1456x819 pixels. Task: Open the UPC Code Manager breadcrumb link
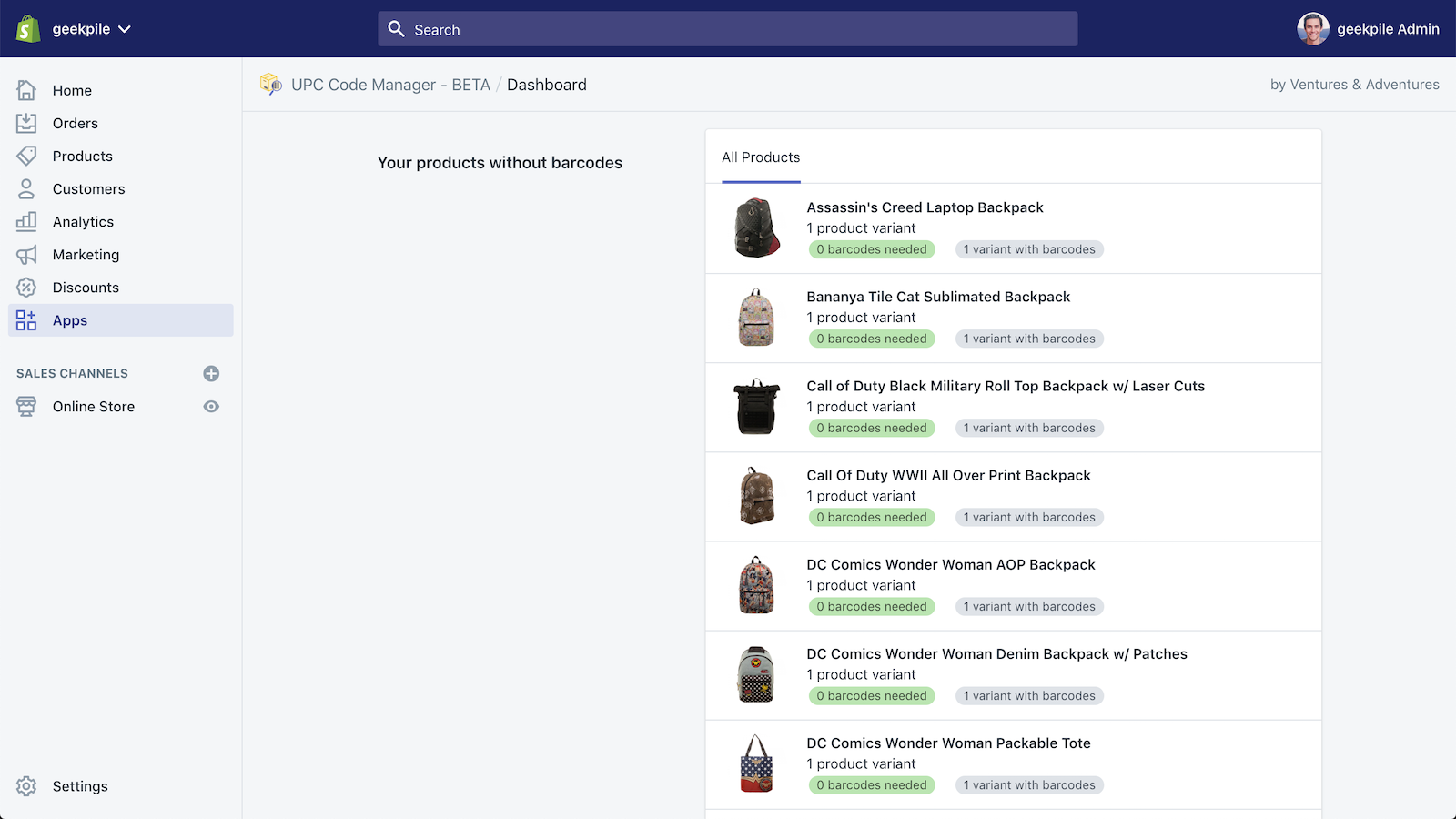click(x=390, y=84)
